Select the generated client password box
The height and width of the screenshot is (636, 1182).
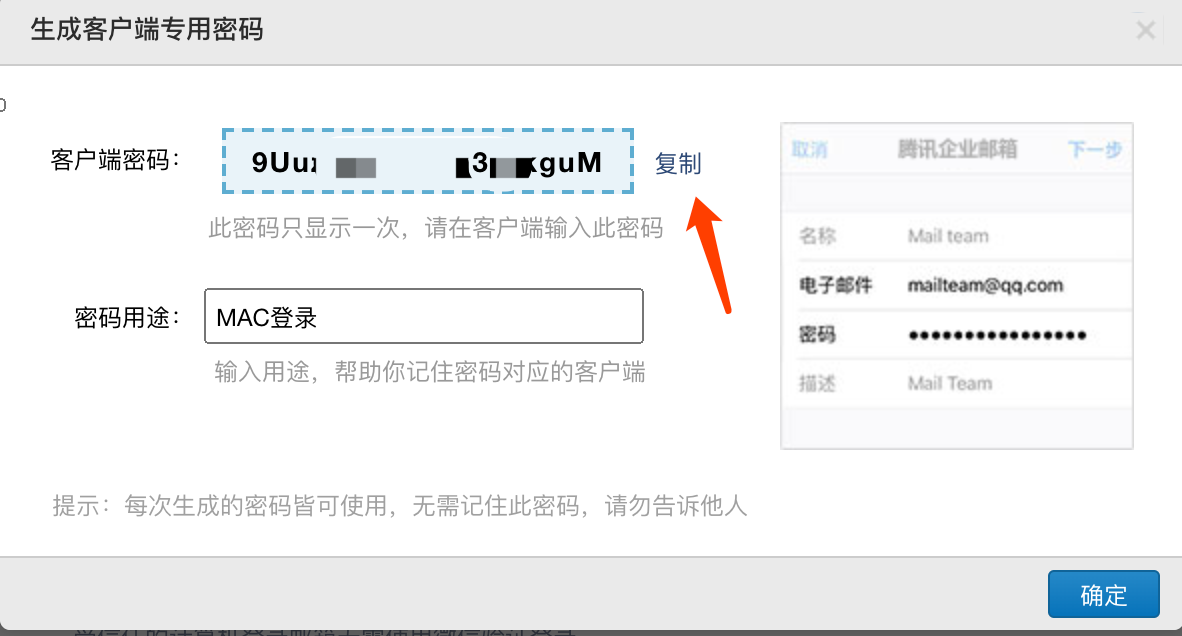pos(427,161)
